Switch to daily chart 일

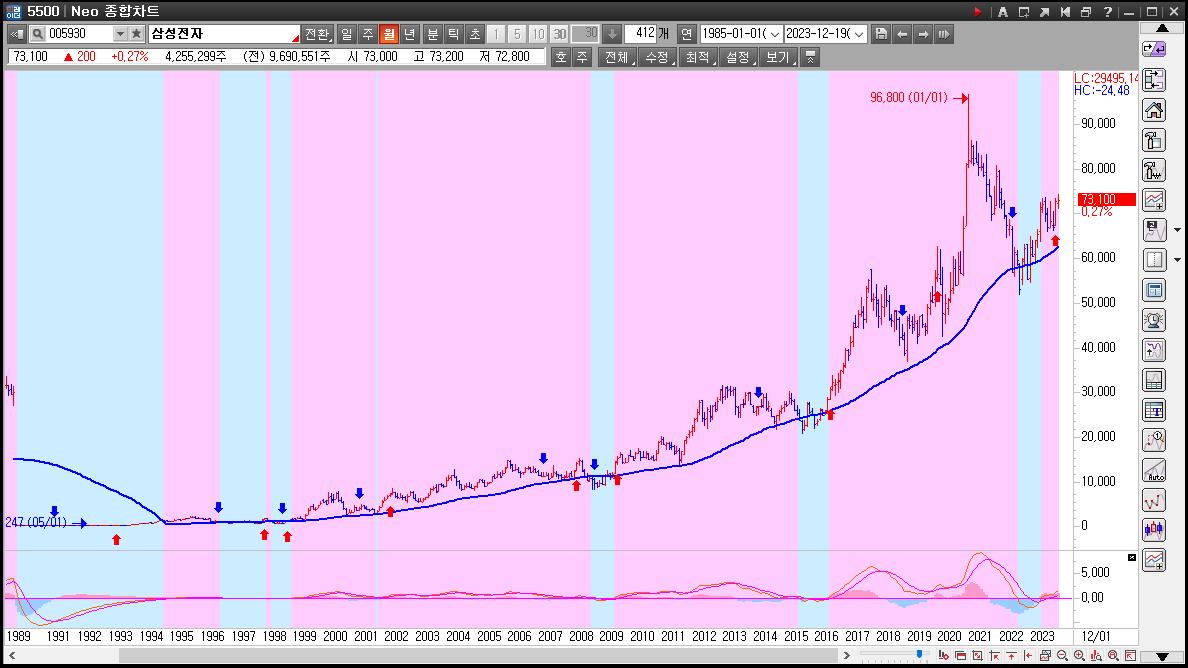[x=346, y=34]
